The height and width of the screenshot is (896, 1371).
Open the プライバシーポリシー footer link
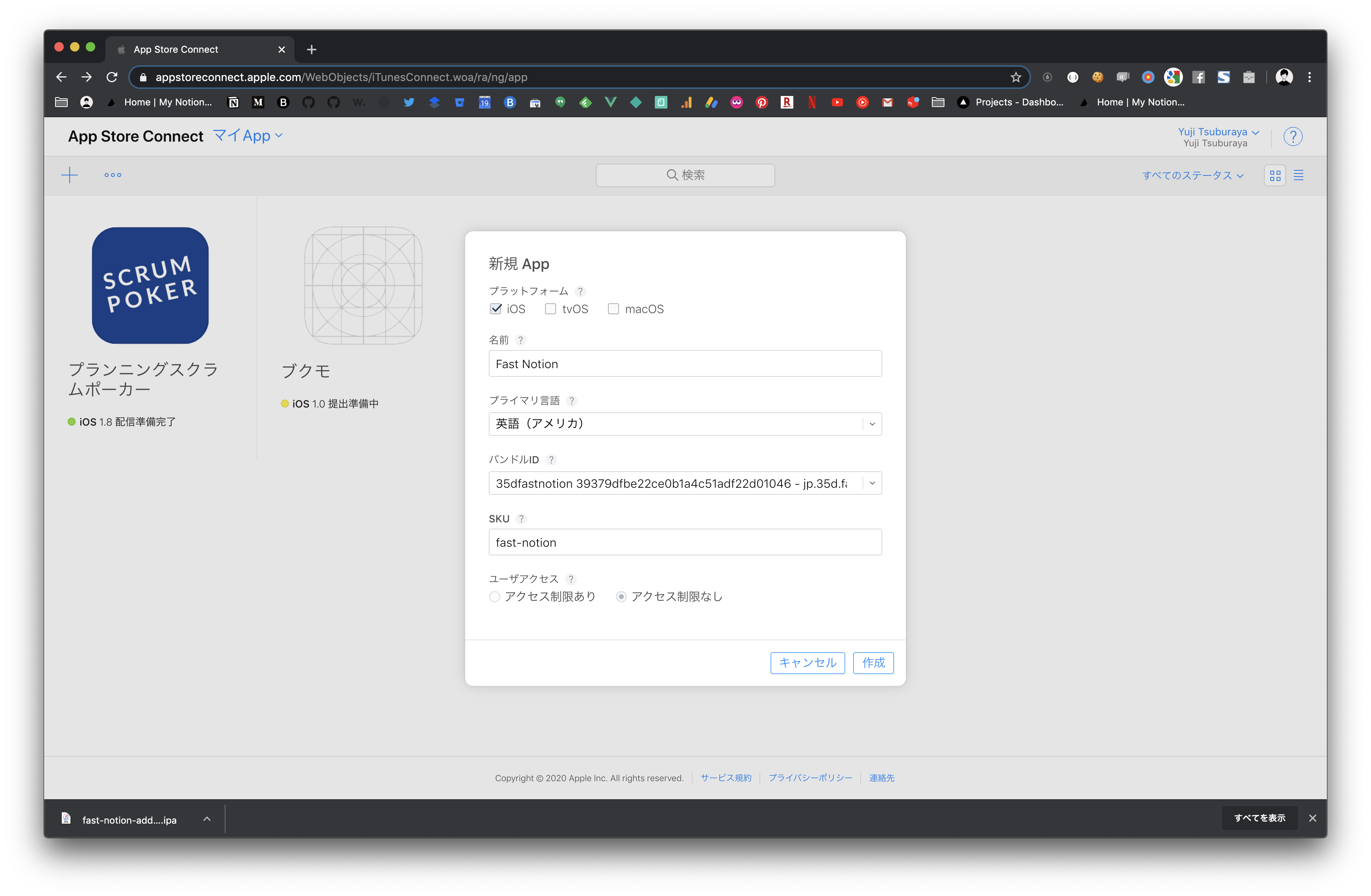coord(810,778)
